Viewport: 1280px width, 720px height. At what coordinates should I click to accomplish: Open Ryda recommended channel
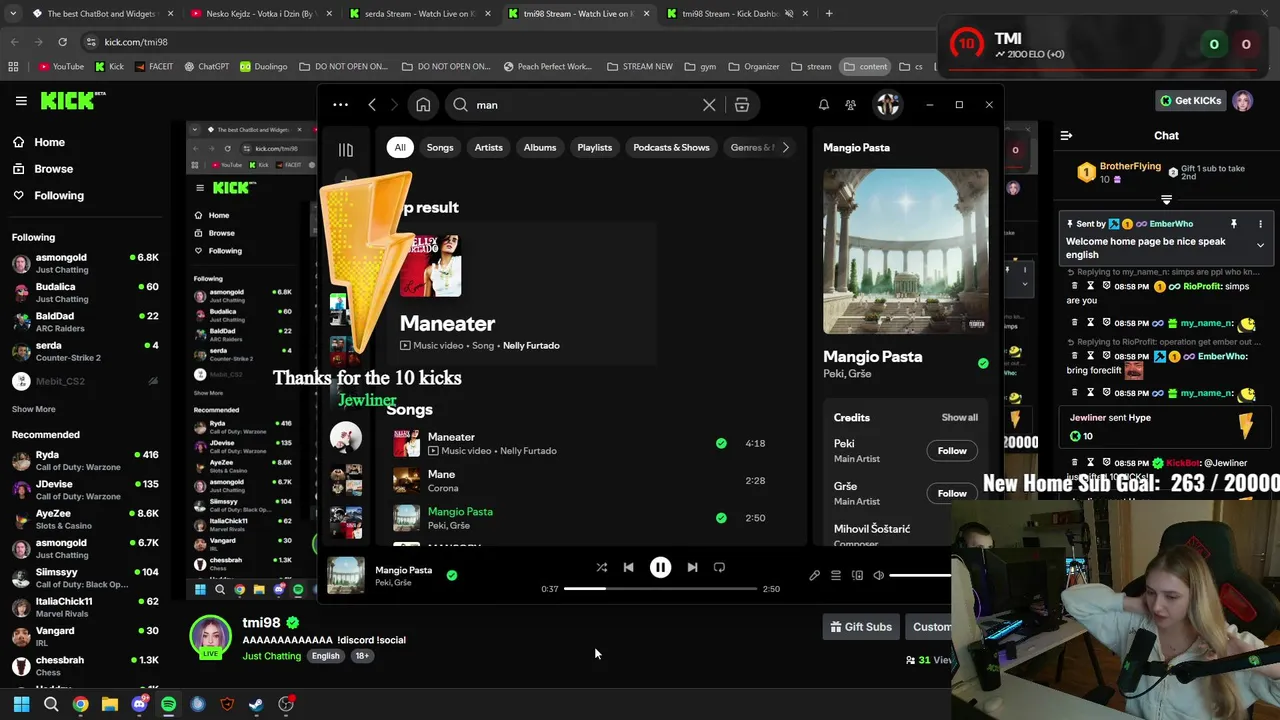85,460
